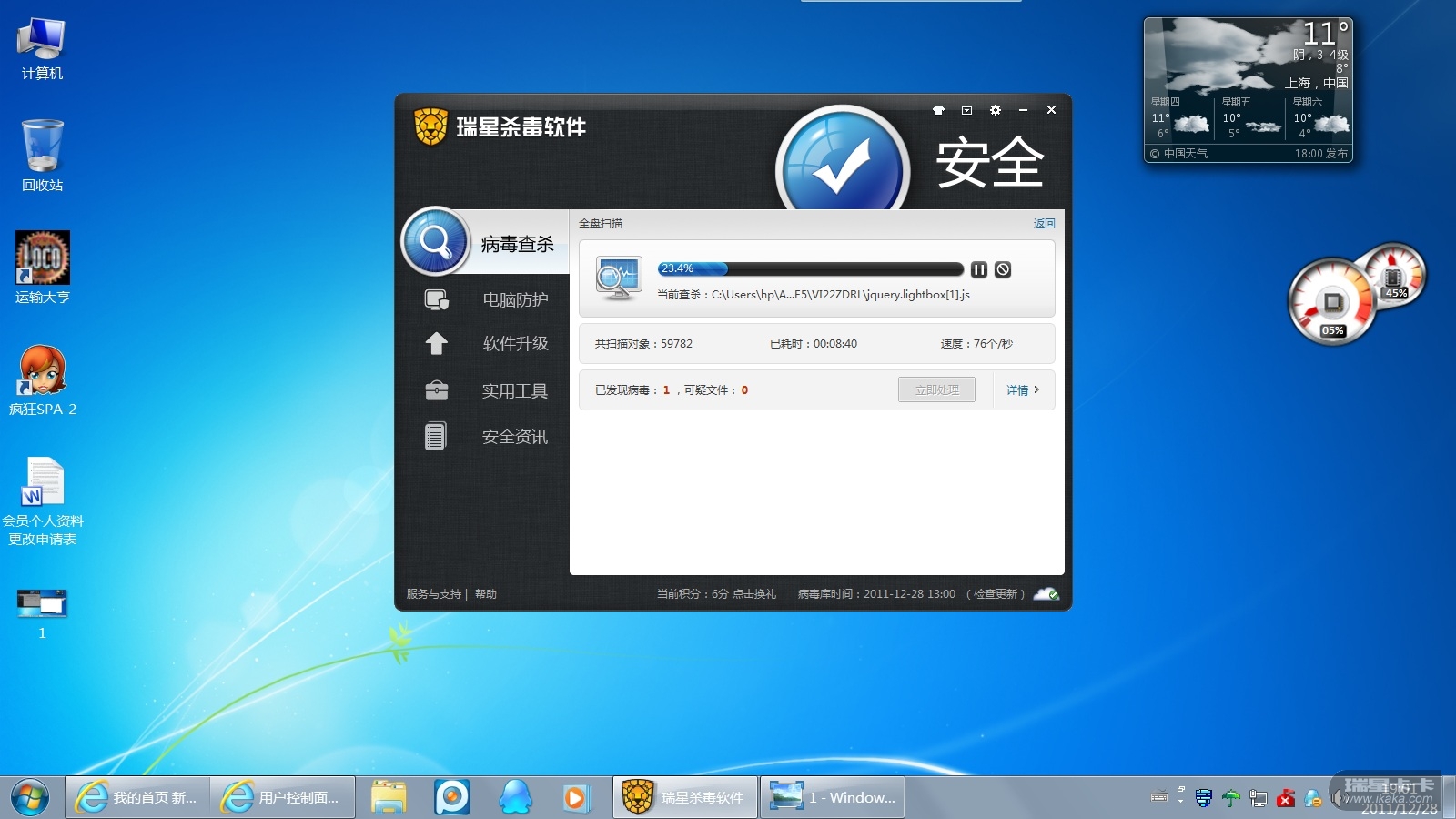1456x819 pixels.
Task: Open the skin (shirt) icon in Rising title bar
Action: pyautogui.click(x=938, y=110)
